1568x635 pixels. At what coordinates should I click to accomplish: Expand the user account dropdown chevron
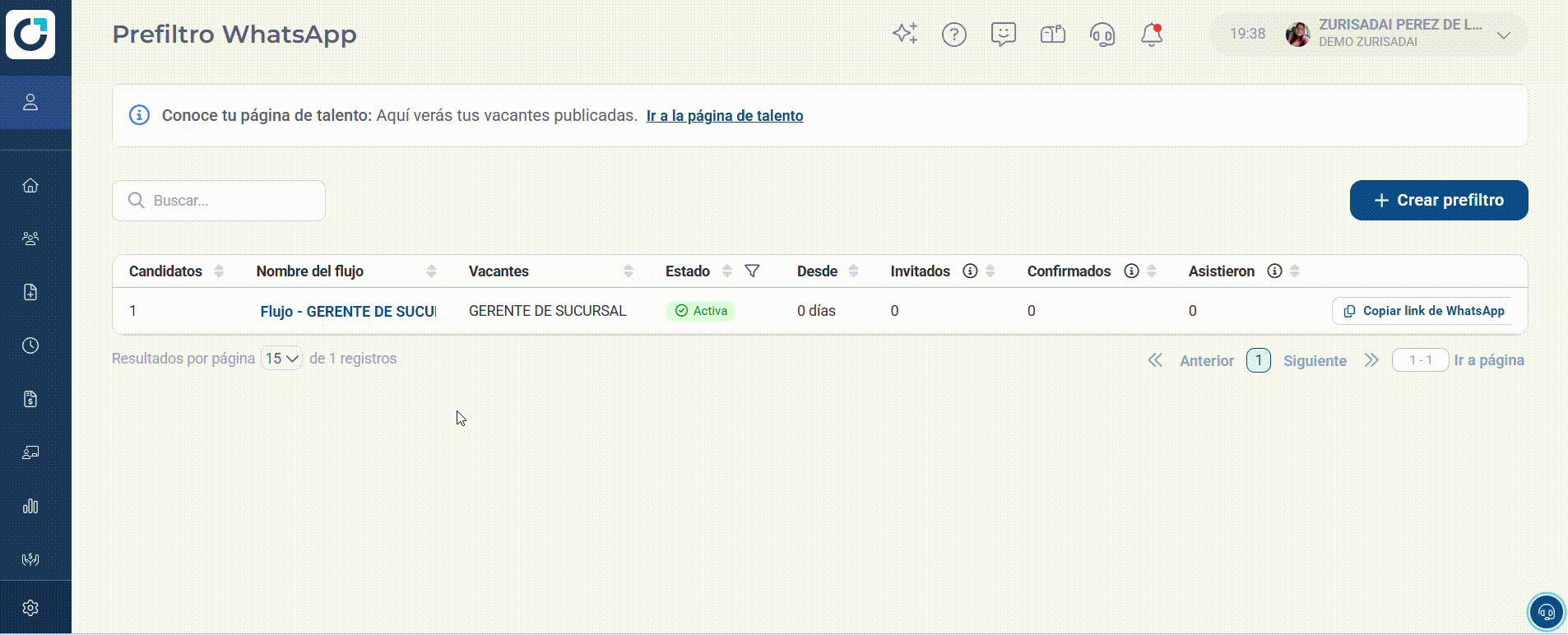pyautogui.click(x=1504, y=35)
